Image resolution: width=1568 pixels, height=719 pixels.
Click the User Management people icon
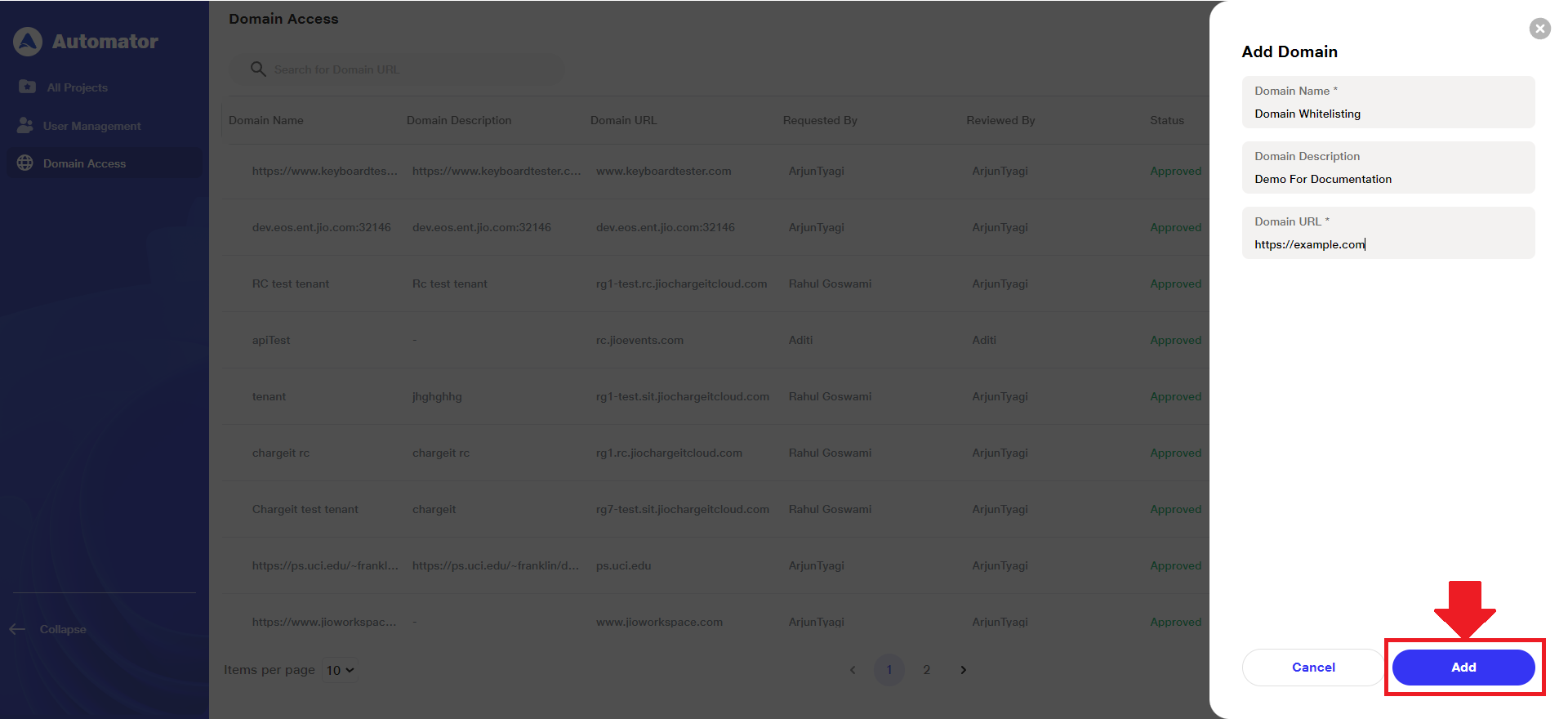tap(25, 125)
